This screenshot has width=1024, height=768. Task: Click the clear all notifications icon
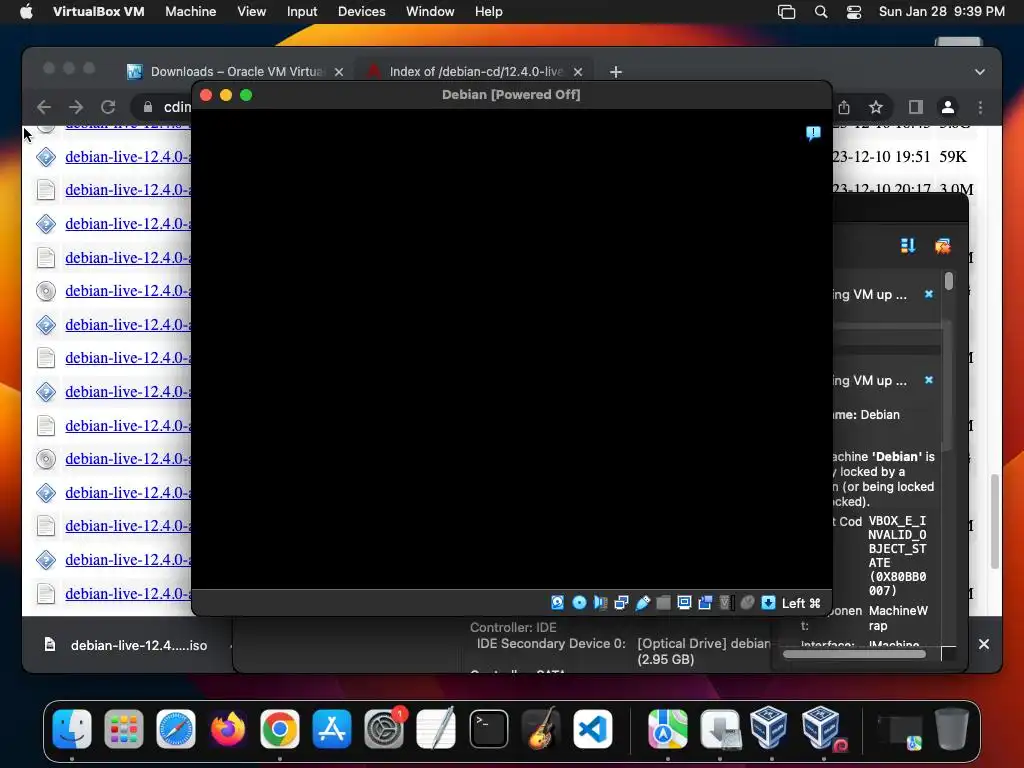point(942,246)
